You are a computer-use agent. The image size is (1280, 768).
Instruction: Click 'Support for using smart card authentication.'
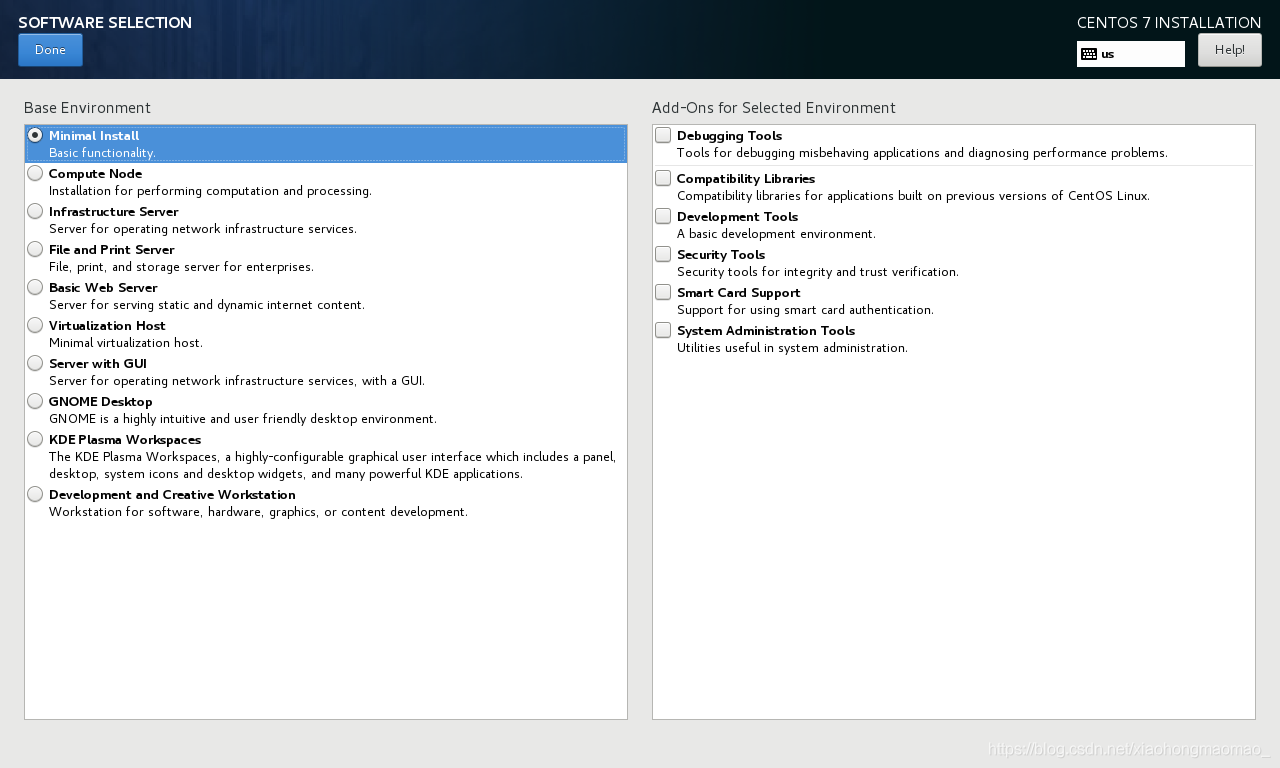pos(805,310)
